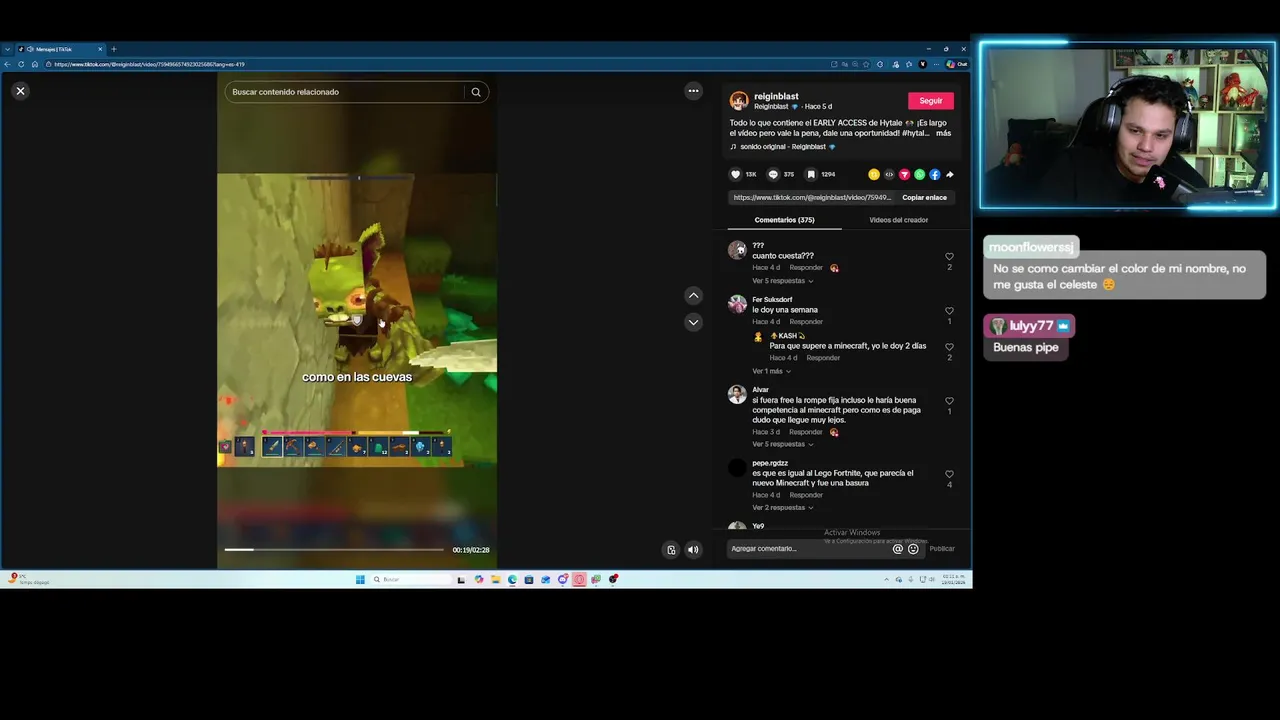This screenshot has width=1280, height=720.
Task: Open Fer Suksdorf's profile name
Action: click(772, 299)
